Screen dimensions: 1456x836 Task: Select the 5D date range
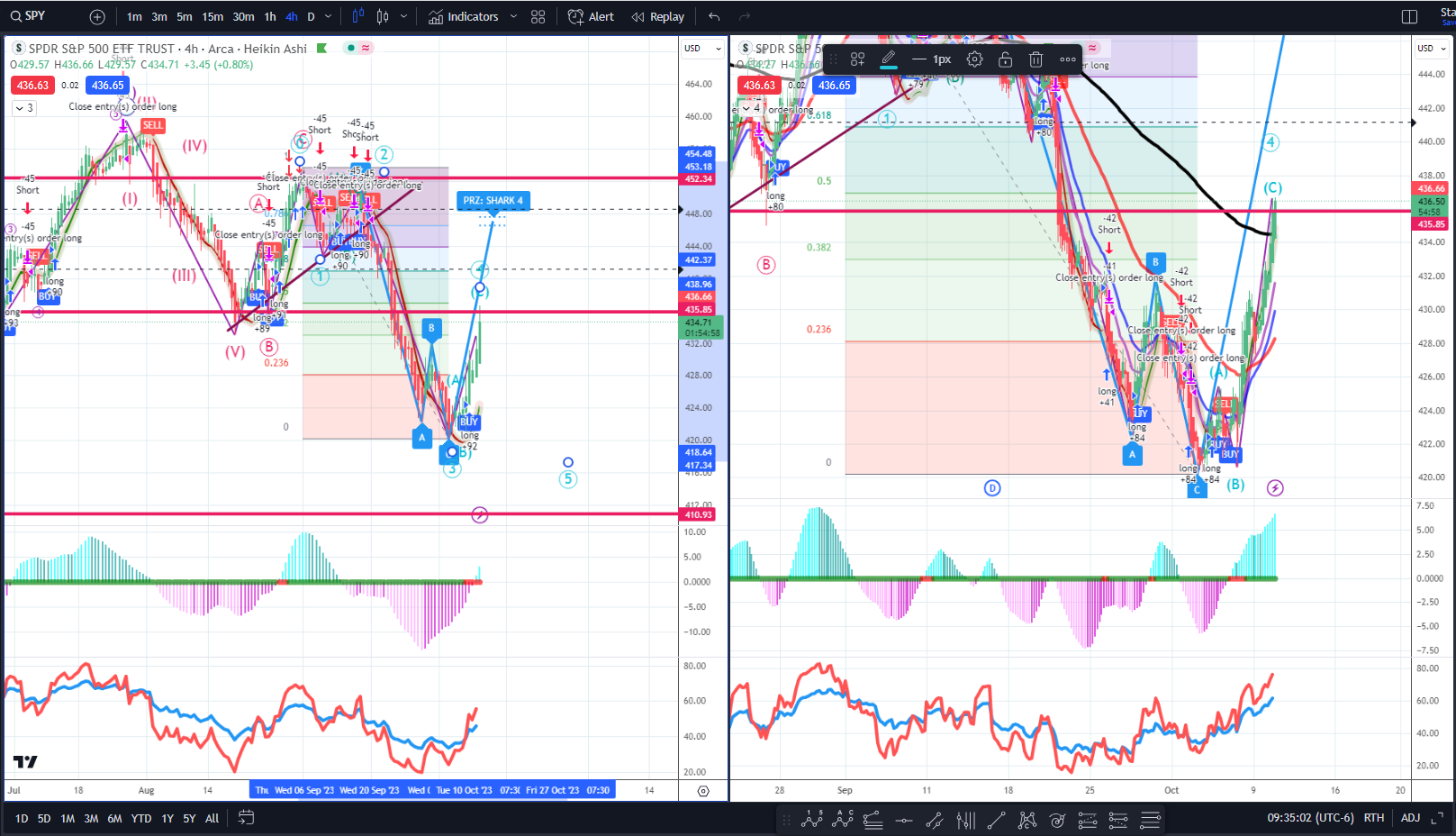(44, 819)
